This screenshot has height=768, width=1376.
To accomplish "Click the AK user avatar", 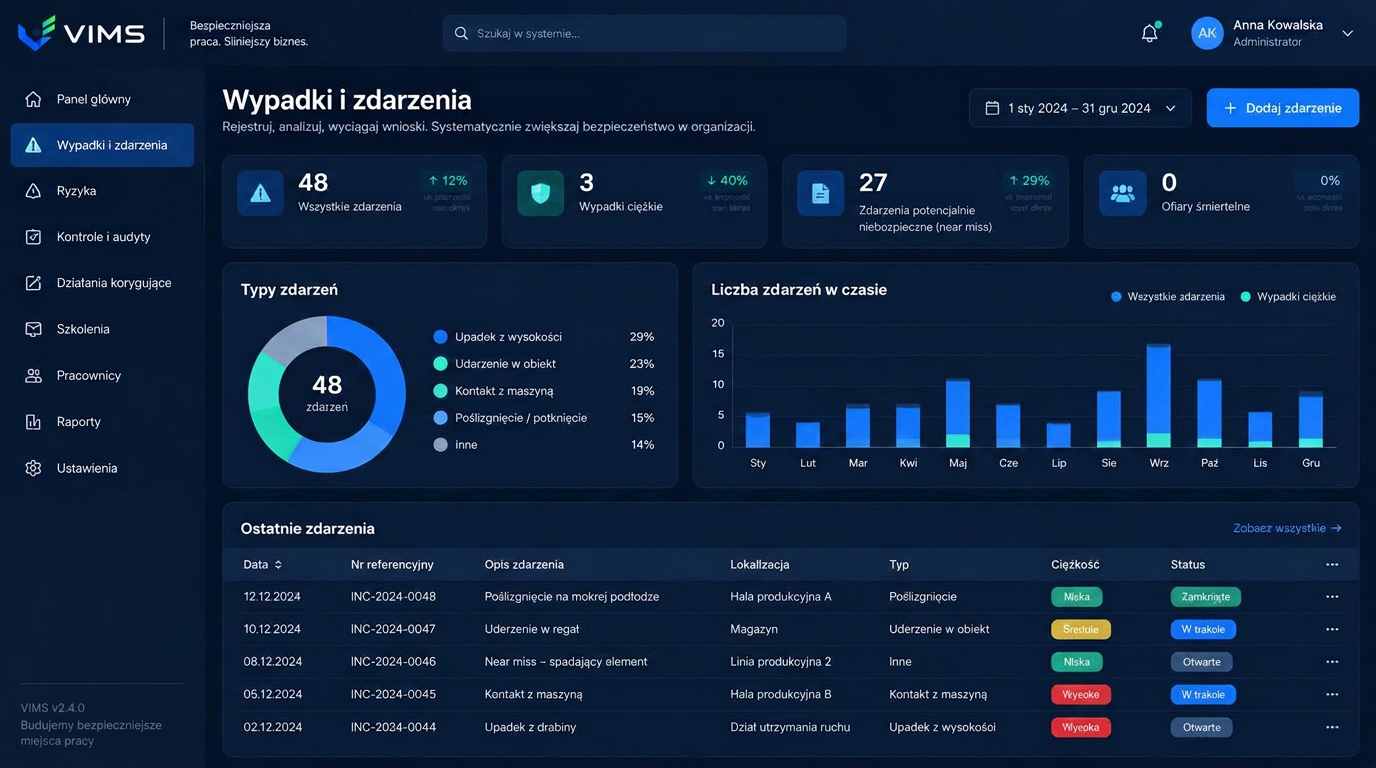I will coord(1207,33).
